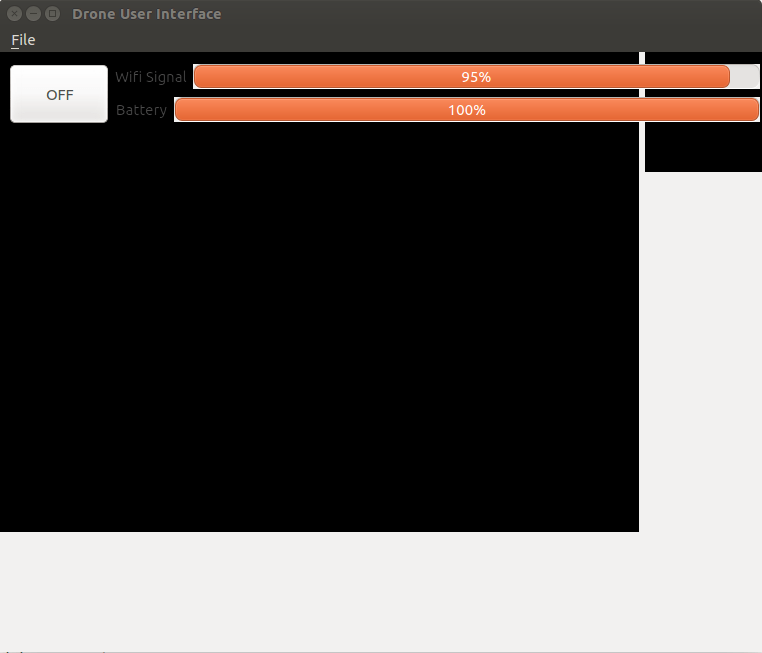Click the Drone User Interface title text

[x=147, y=14]
